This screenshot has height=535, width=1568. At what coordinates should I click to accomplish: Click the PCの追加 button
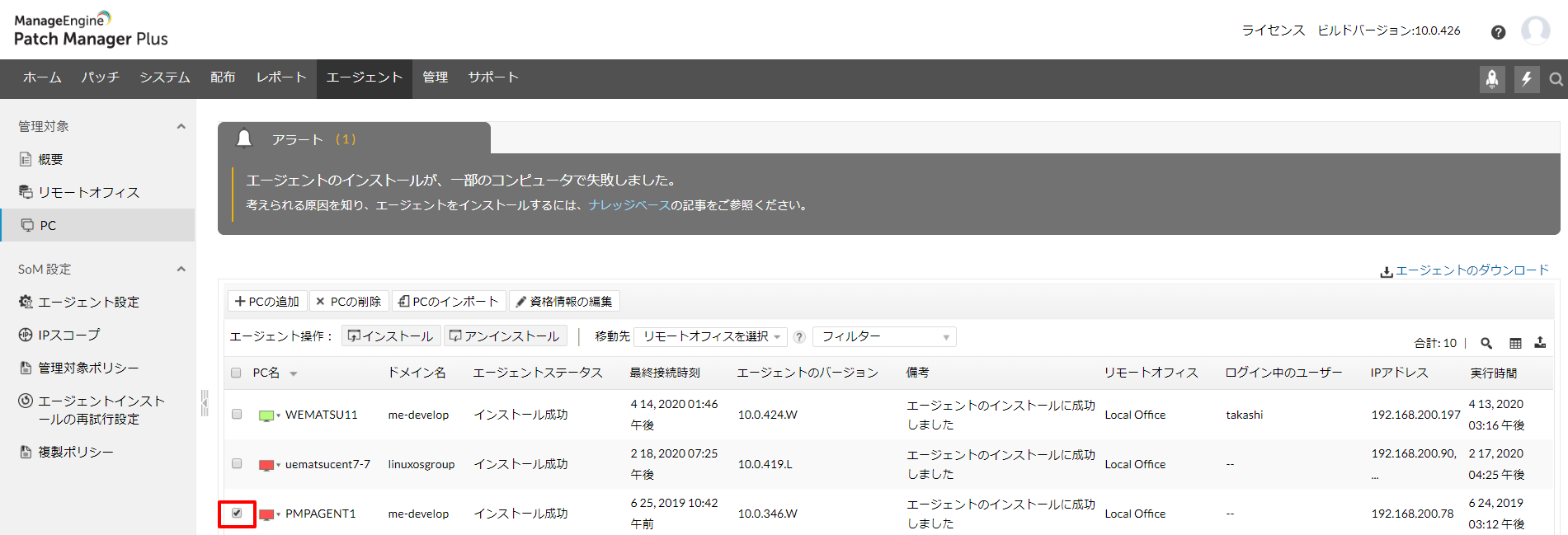point(267,302)
